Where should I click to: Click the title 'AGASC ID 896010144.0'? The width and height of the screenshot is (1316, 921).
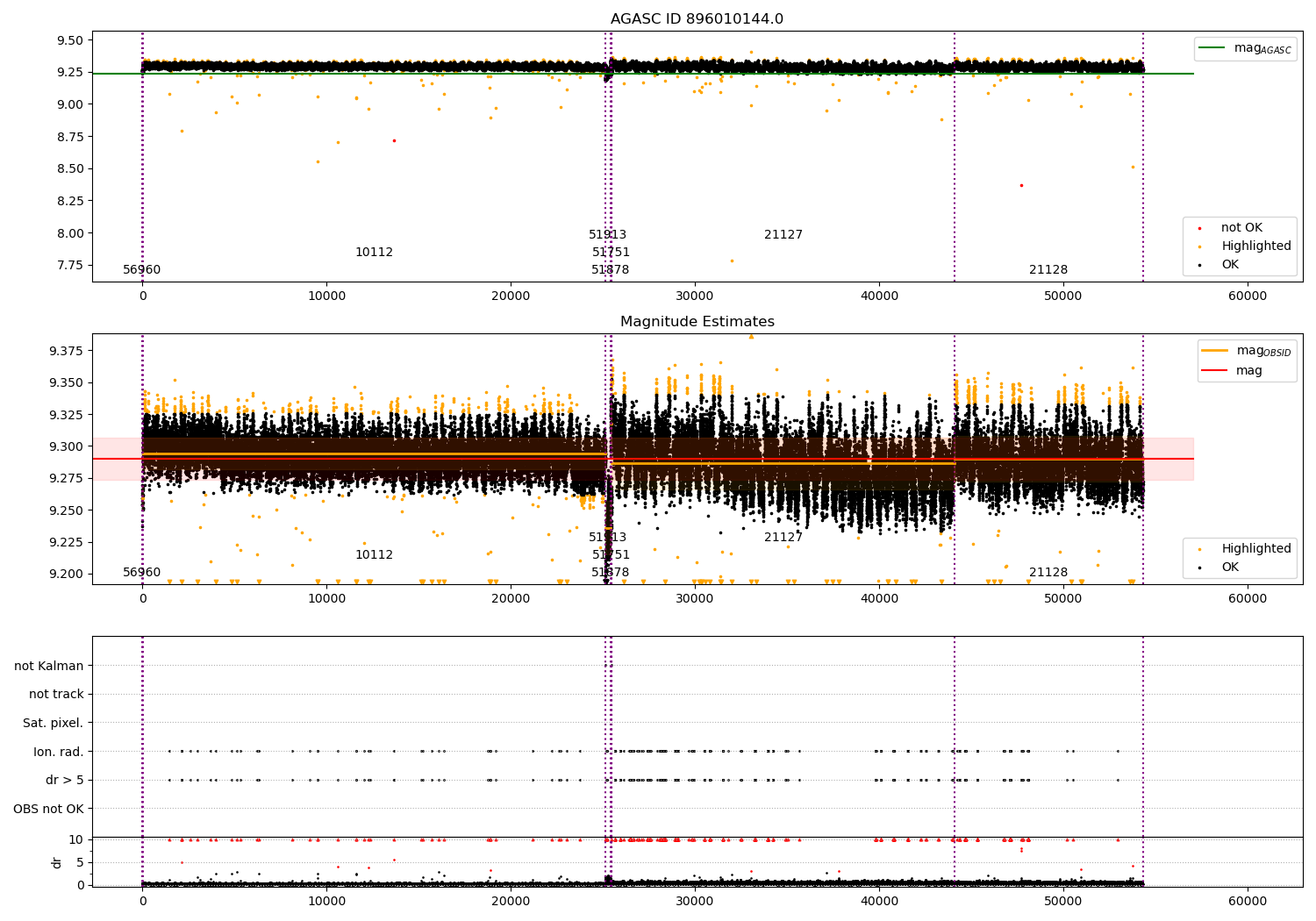pos(697,19)
